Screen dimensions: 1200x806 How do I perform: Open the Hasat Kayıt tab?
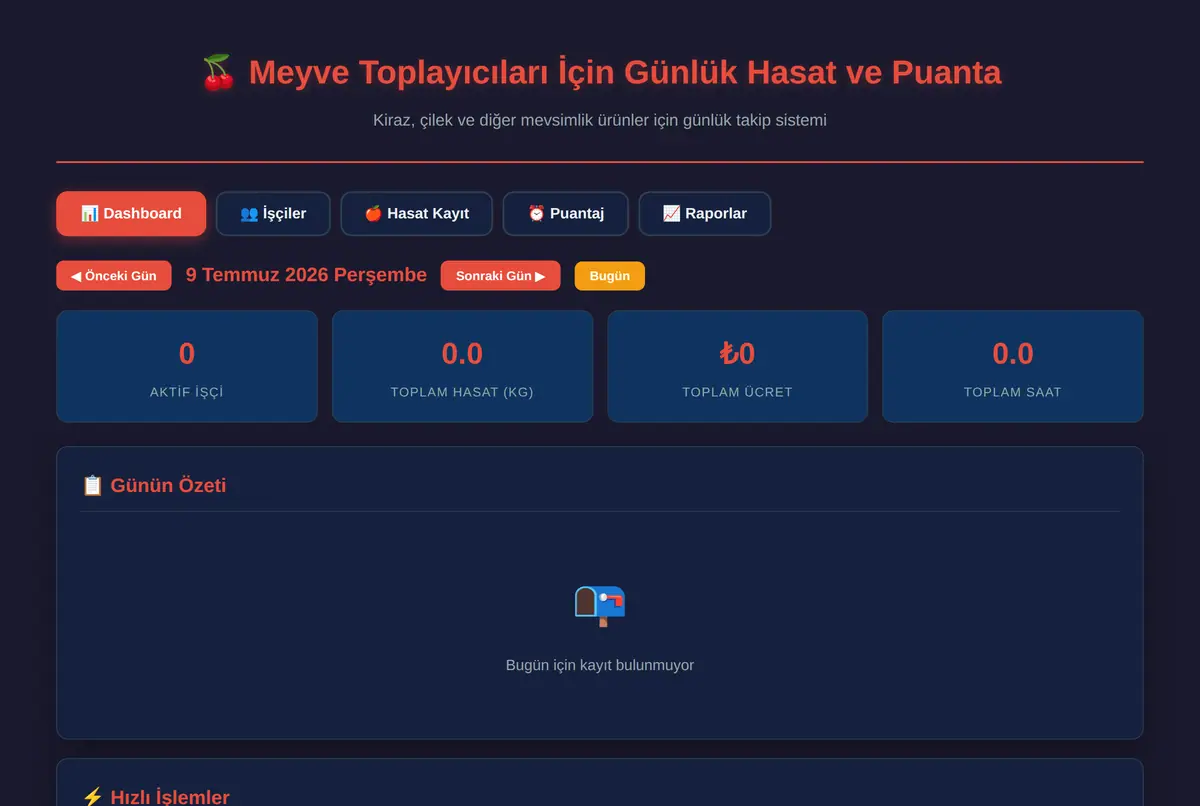click(x=416, y=214)
